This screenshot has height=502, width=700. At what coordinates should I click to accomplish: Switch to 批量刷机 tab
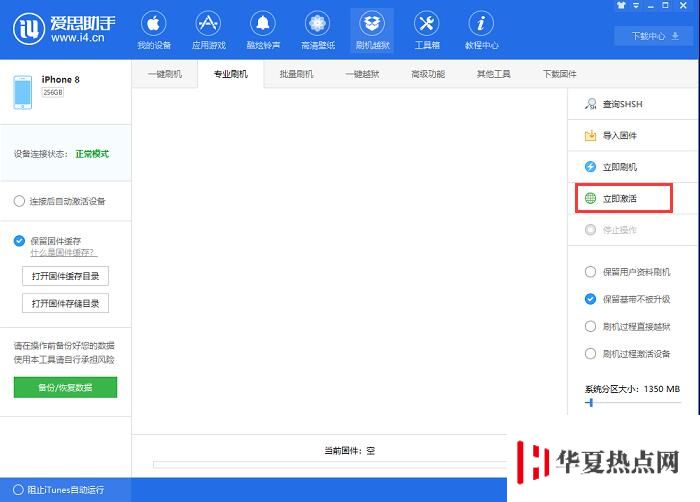click(x=296, y=74)
